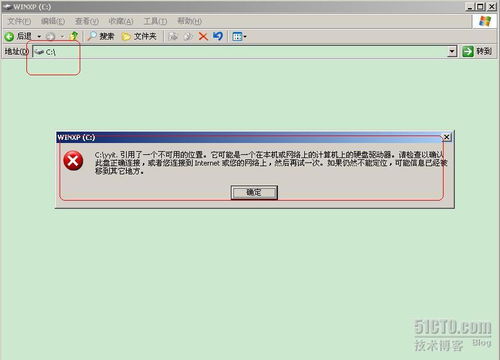500x360 pixels.
Task: Expand the Views button dropdown arrow
Action: [245, 36]
